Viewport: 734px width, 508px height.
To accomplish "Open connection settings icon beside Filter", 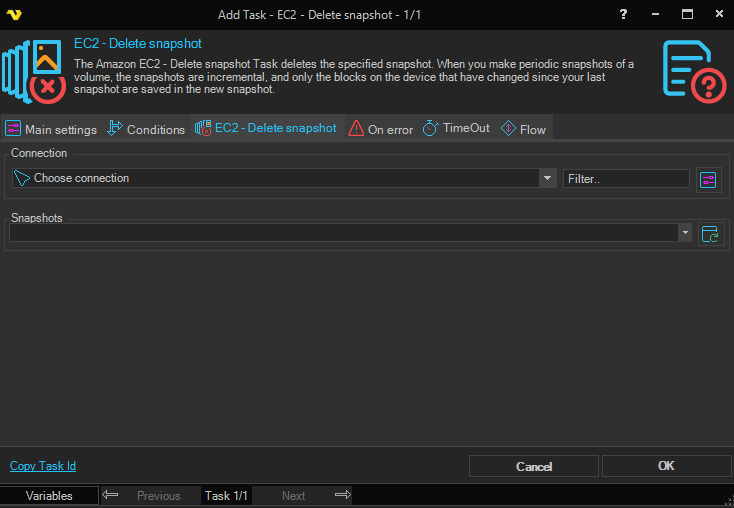I will coord(709,179).
